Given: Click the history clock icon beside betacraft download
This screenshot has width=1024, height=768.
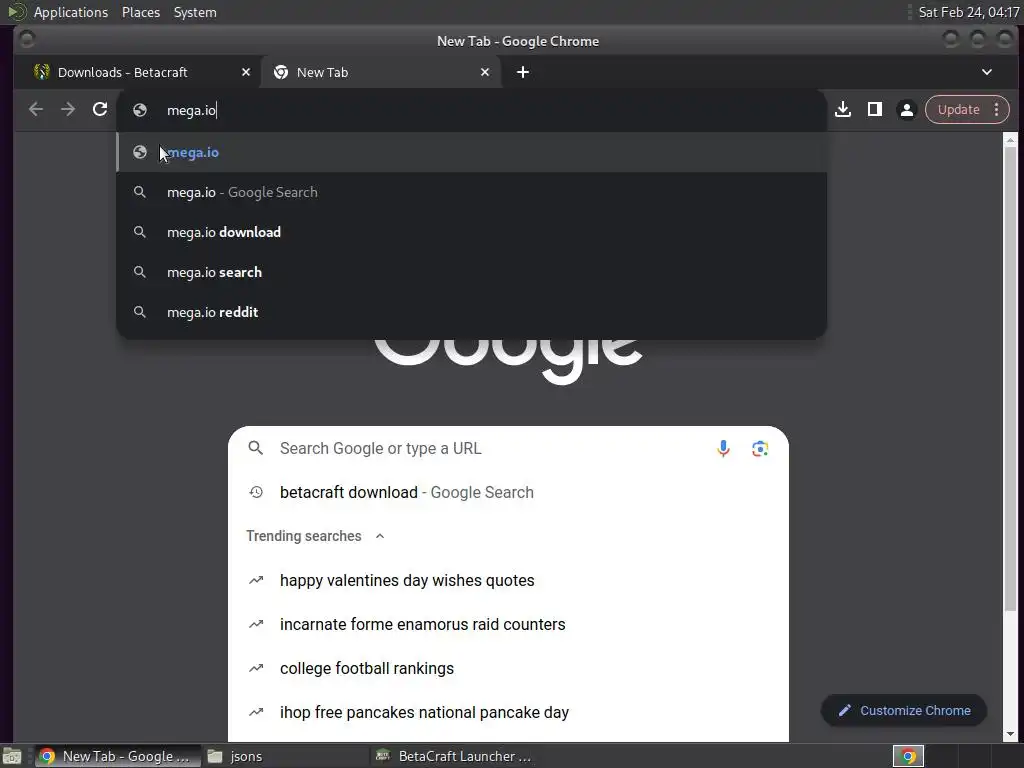Looking at the screenshot, I should (x=256, y=492).
